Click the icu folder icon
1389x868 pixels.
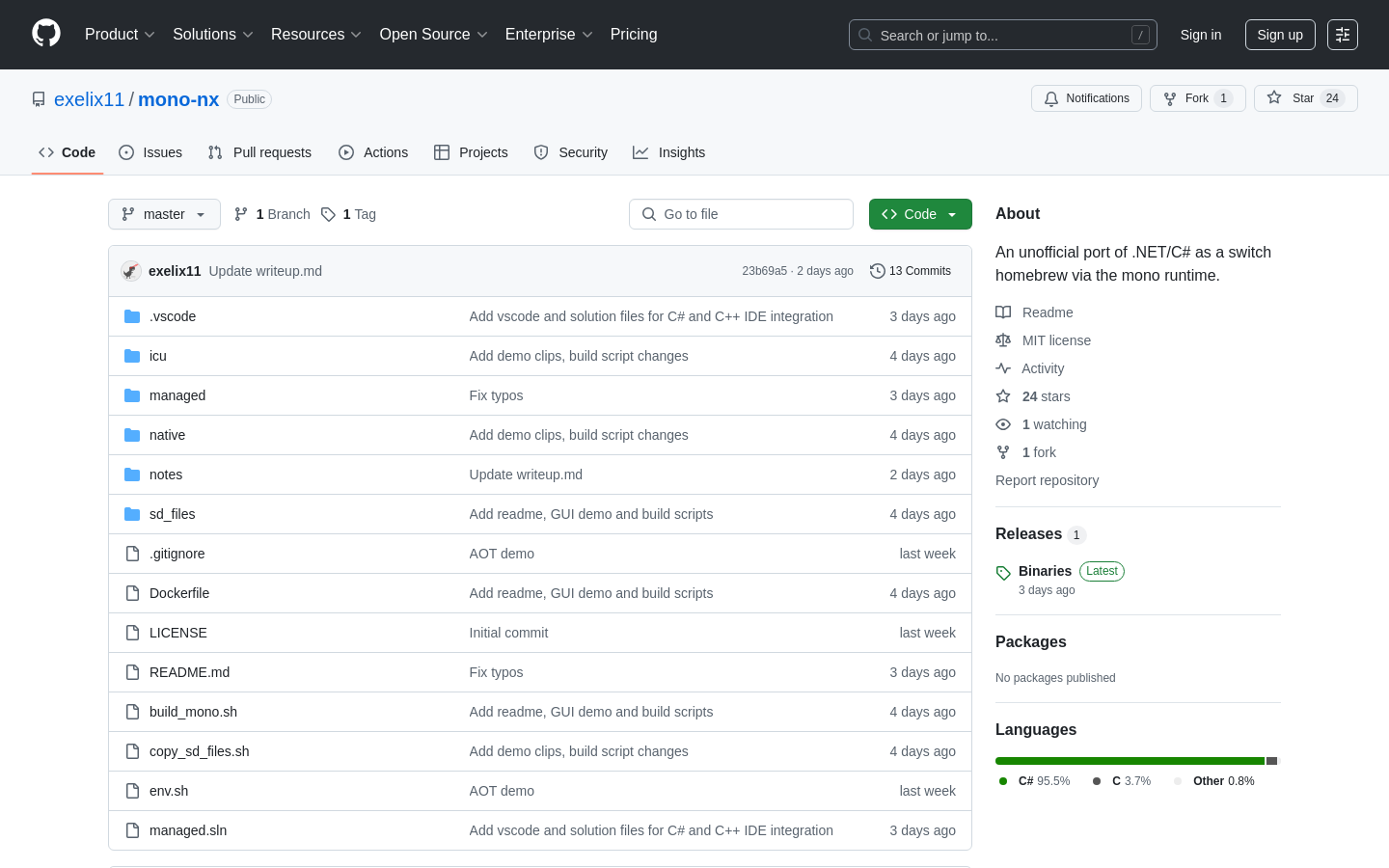[132, 356]
